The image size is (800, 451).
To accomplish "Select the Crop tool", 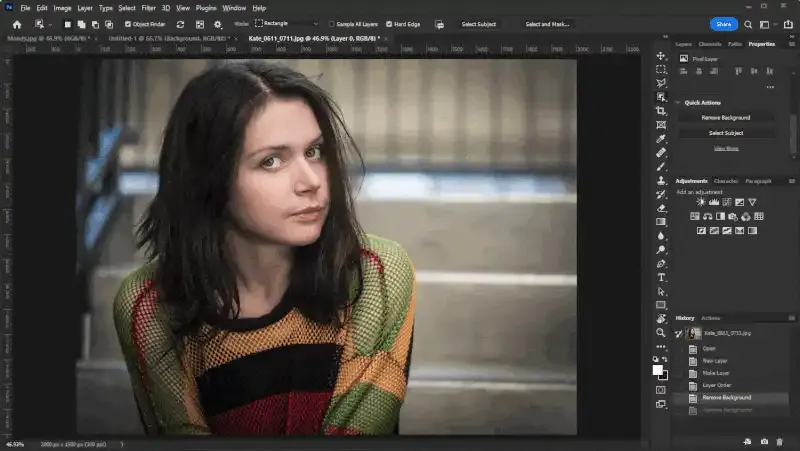I will (x=661, y=111).
